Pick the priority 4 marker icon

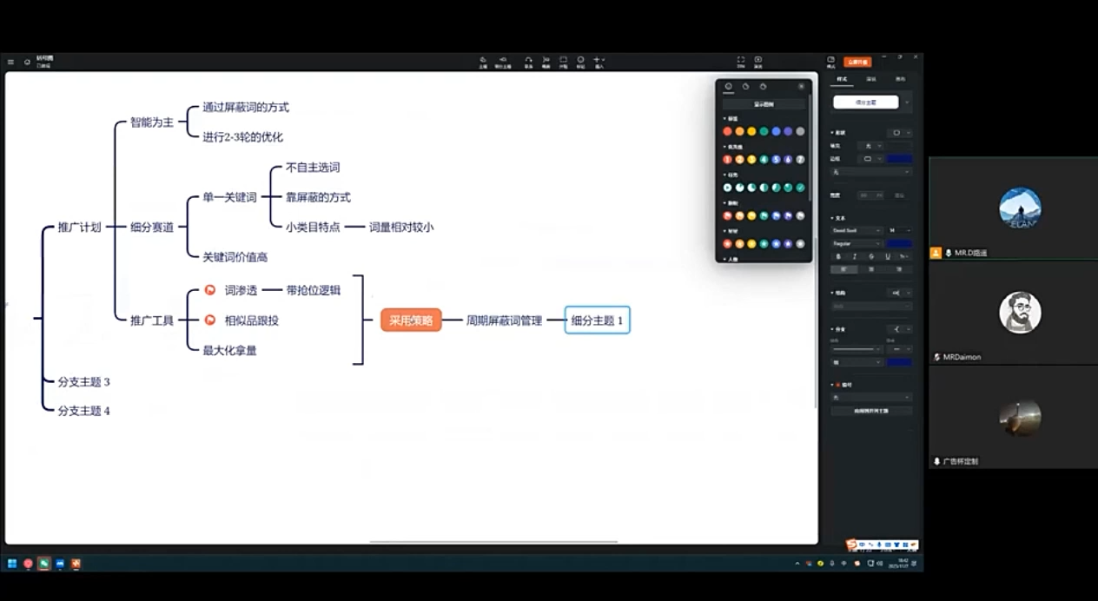(763, 159)
